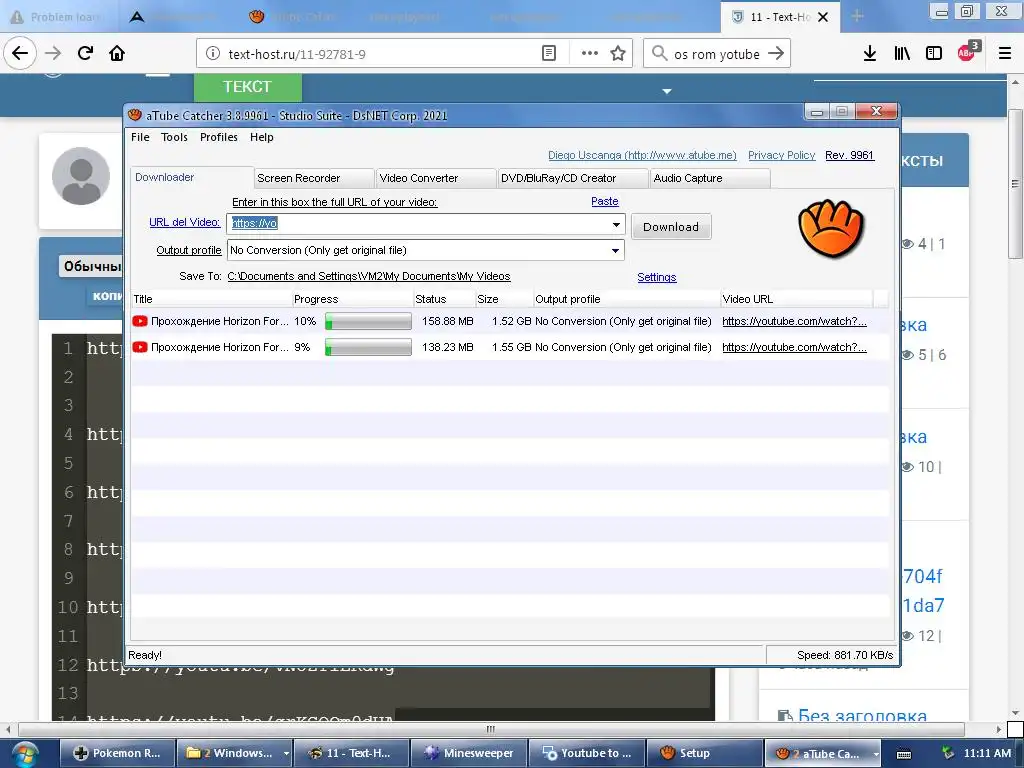Show Firefox sidebars icon
The height and width of the screenshot is (768, 1024).
pyautogui.click(x=934, y=54)
